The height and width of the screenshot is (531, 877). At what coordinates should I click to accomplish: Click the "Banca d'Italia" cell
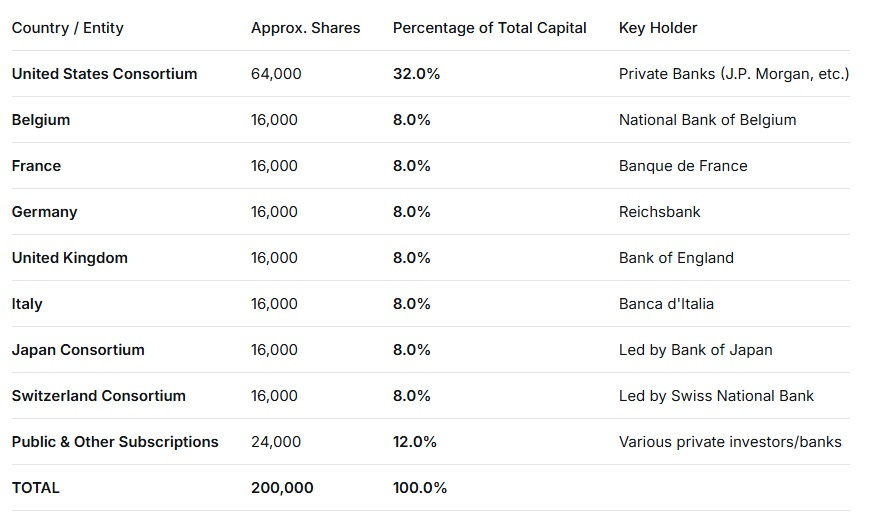666,304
